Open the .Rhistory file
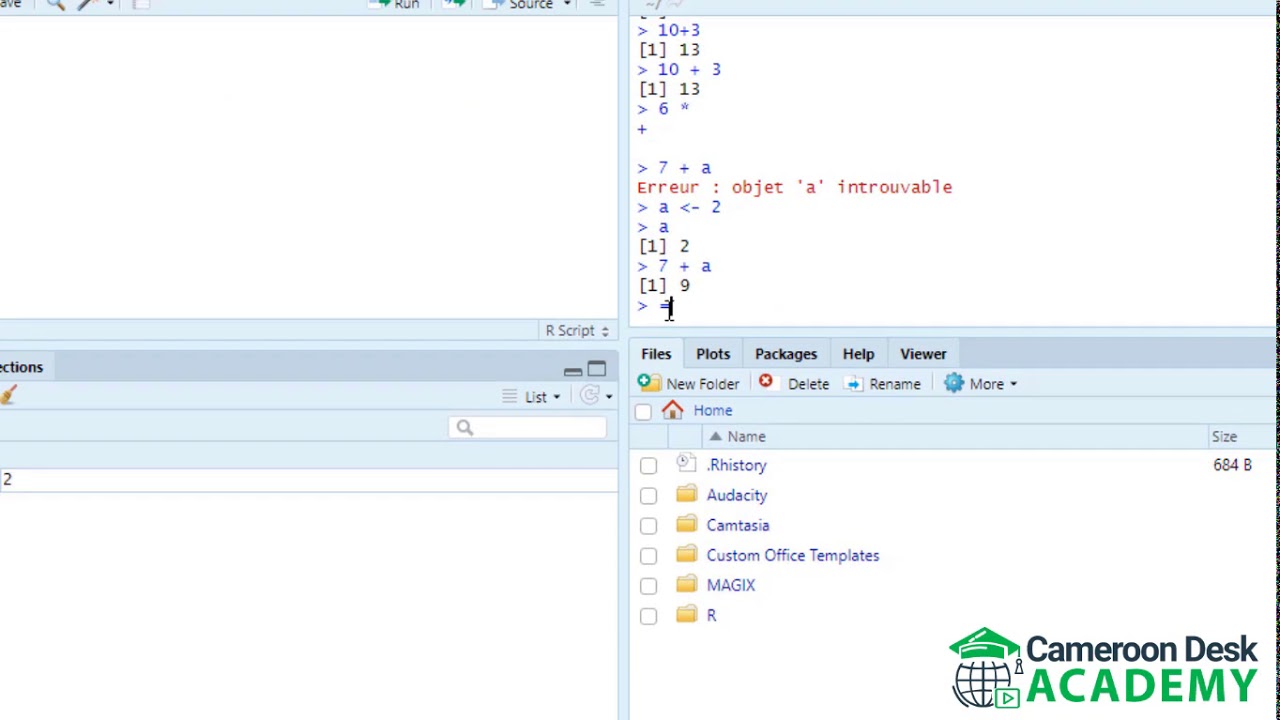This screenshot has height=720, width=1280. [737, 465]
